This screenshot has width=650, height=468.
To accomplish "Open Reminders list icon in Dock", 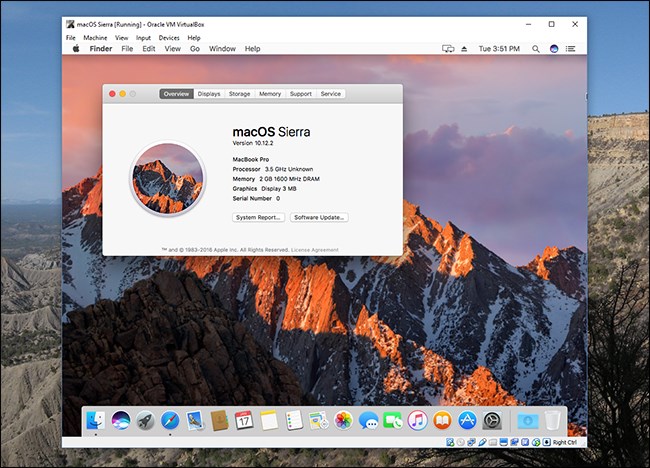I will 294,420.
